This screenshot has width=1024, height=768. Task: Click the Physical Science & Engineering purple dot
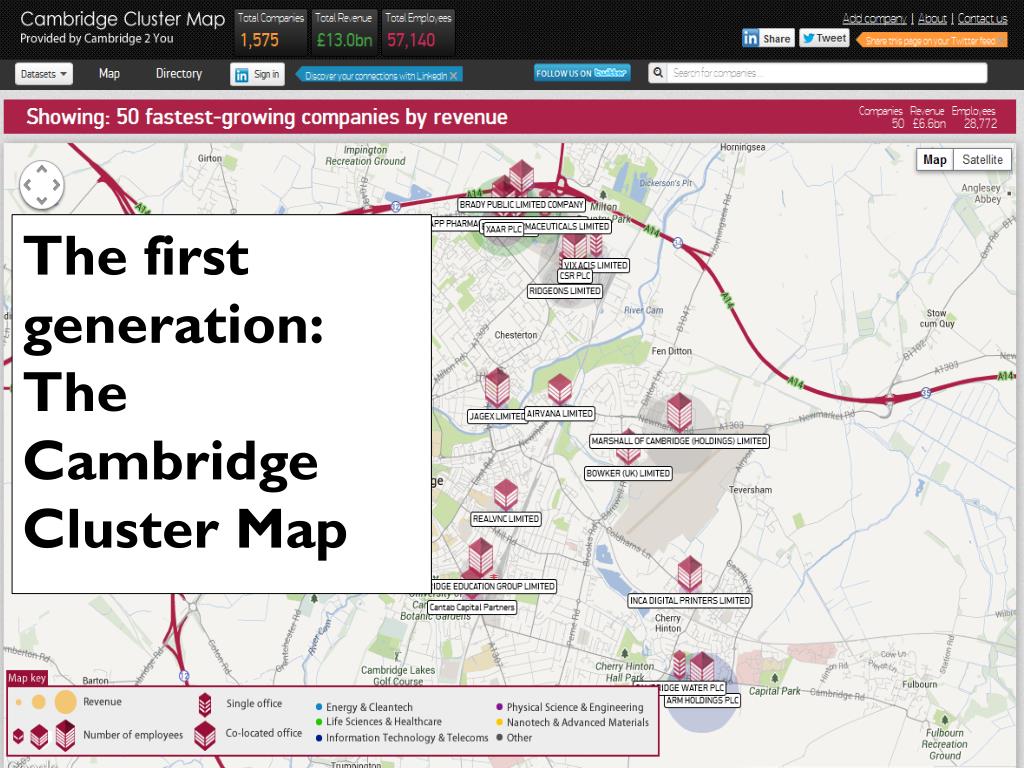tap(500, 707)
